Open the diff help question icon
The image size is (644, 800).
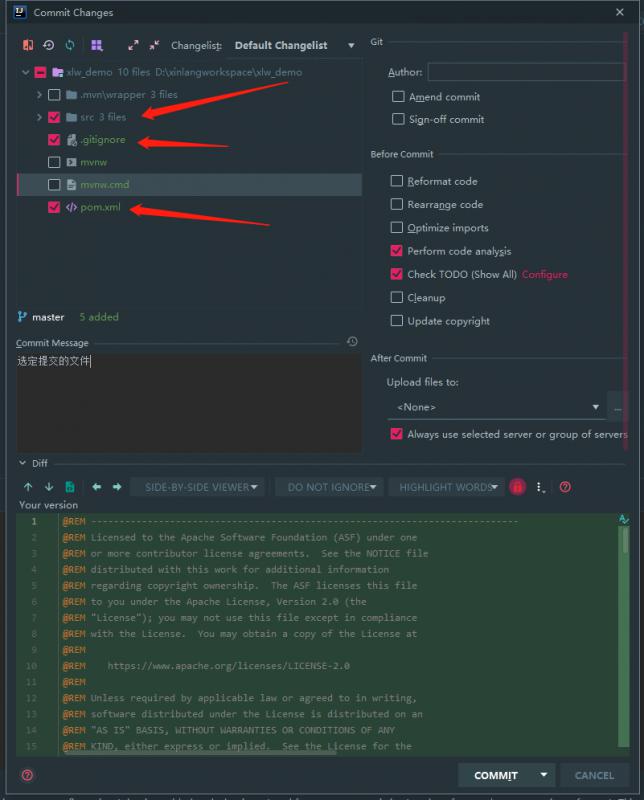[x=565, y=487]
